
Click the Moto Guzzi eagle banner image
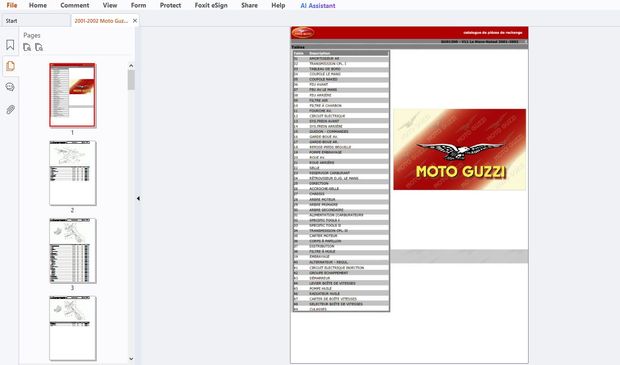click(x=459, y=149)
